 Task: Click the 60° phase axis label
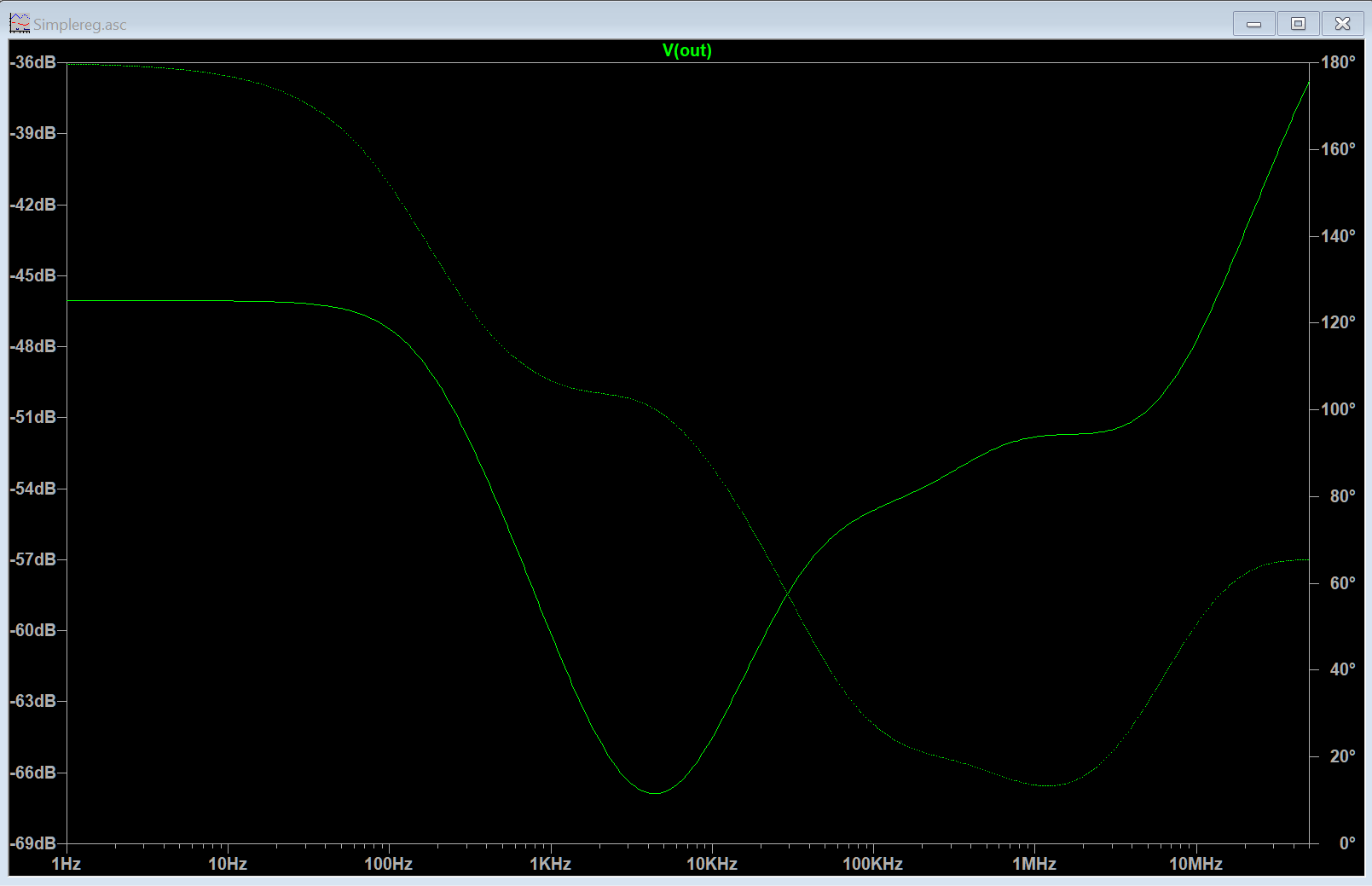coord(1342,583)
